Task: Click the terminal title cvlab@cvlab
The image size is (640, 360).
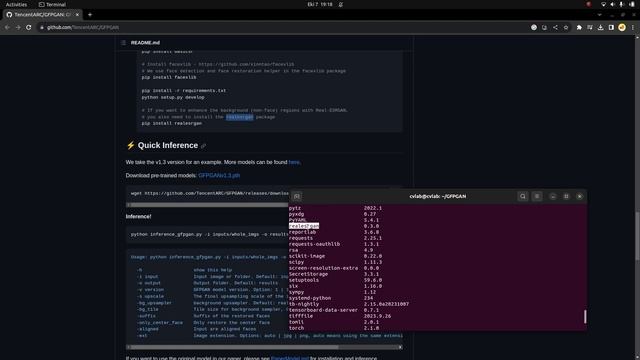Action: [x=438, y=196]
